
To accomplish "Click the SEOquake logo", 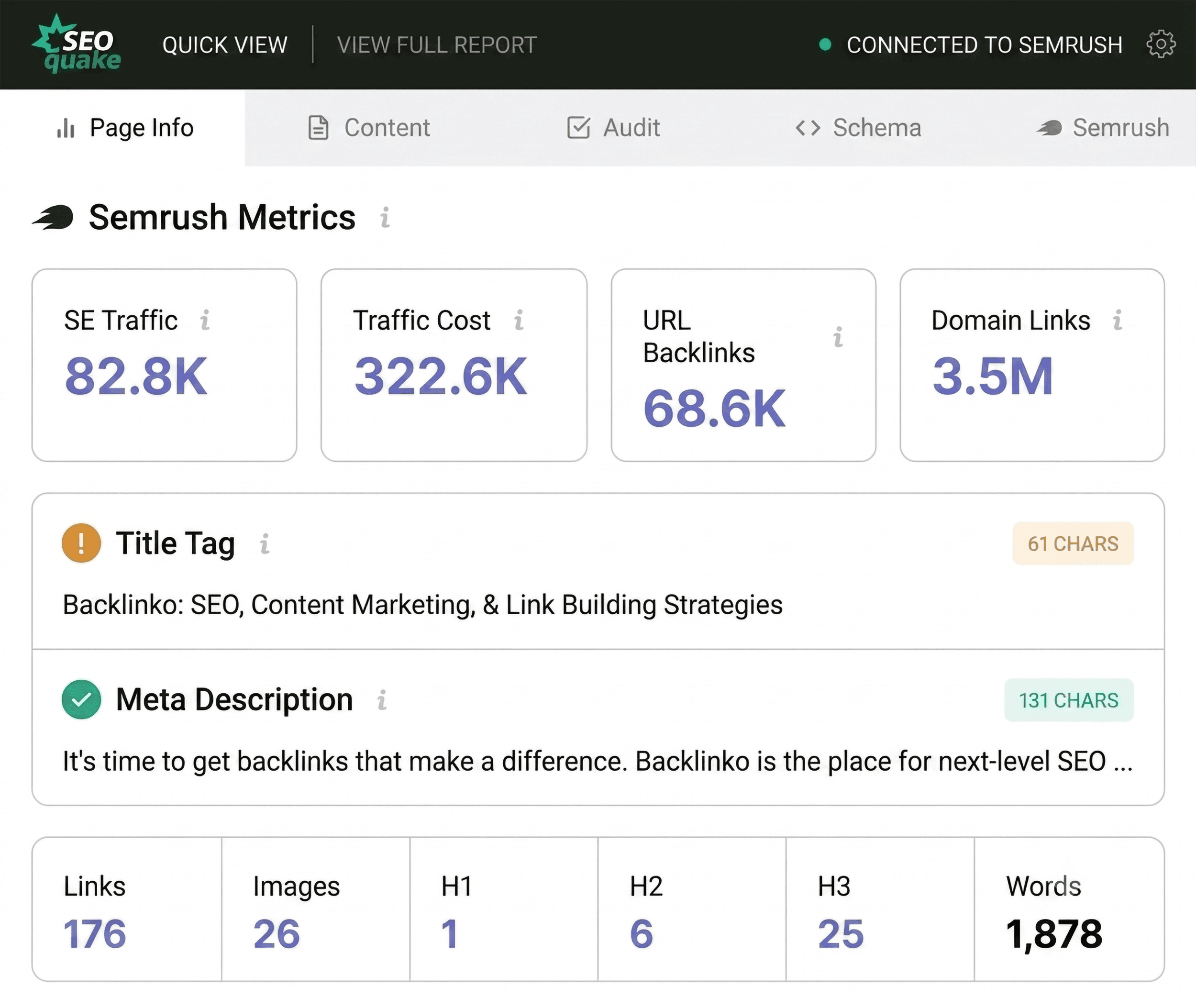I will [77, 44].
